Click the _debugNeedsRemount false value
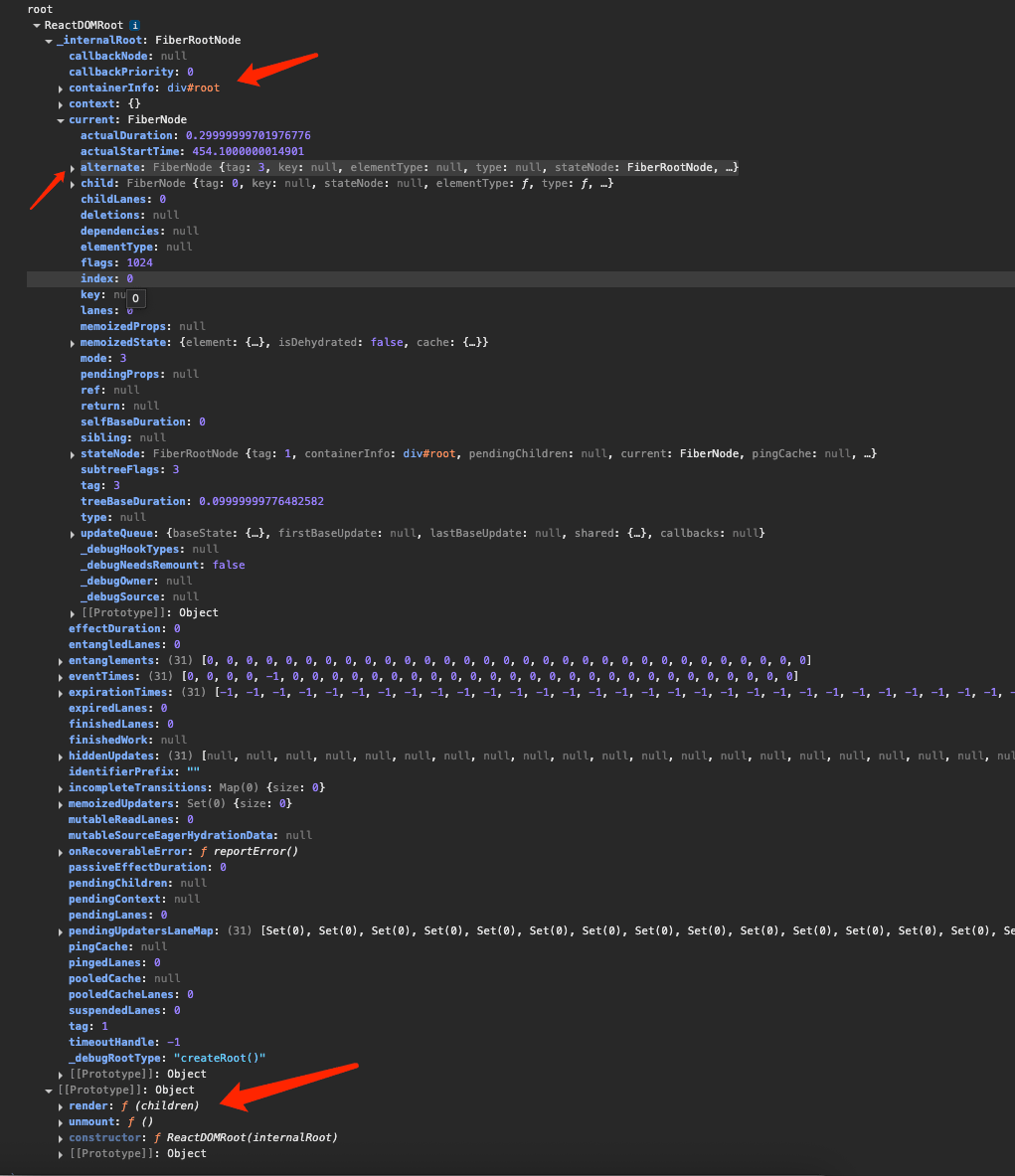 [229, 566]
